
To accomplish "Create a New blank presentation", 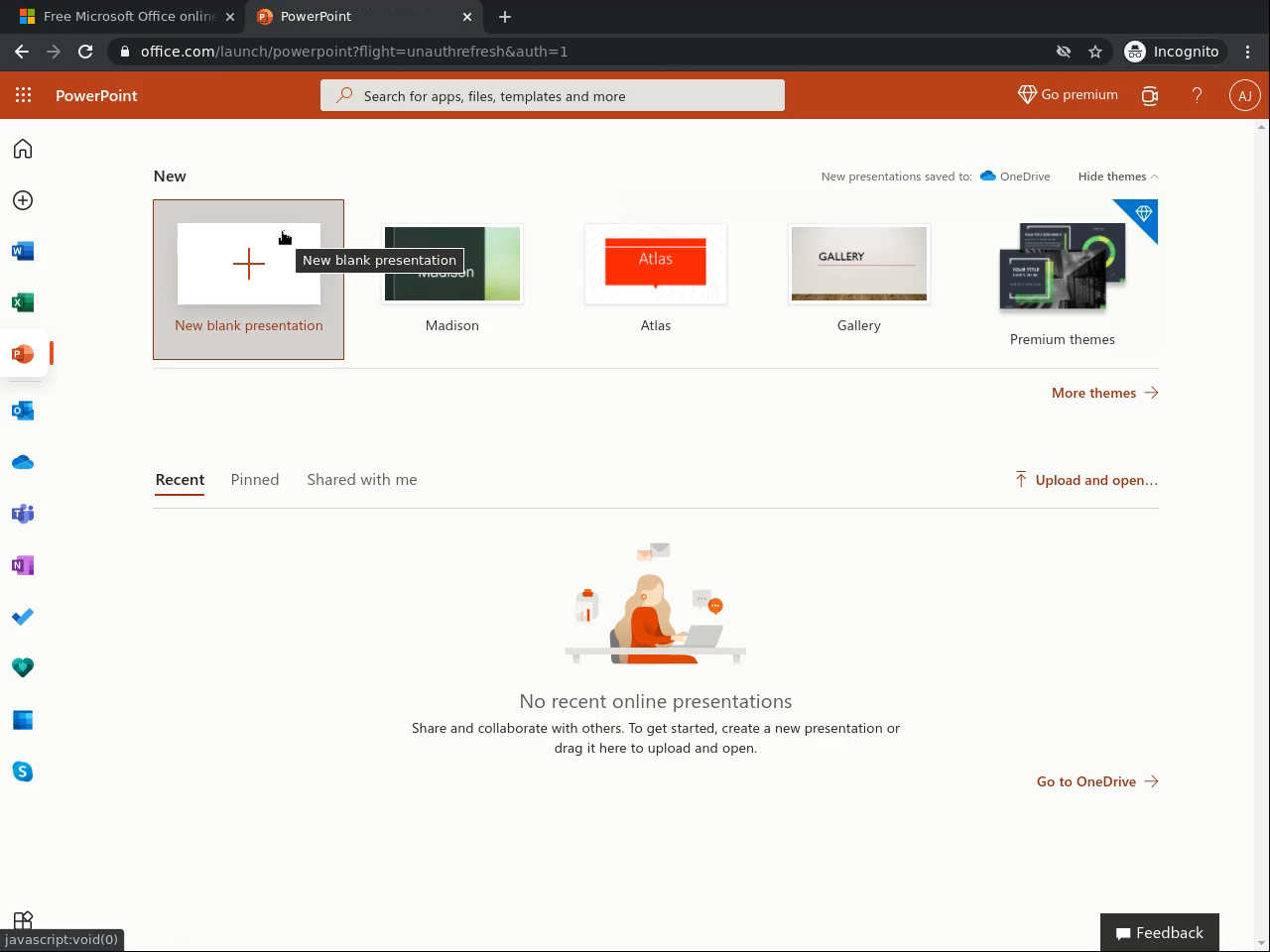I will pyautogui.click(x=249, y=280).
